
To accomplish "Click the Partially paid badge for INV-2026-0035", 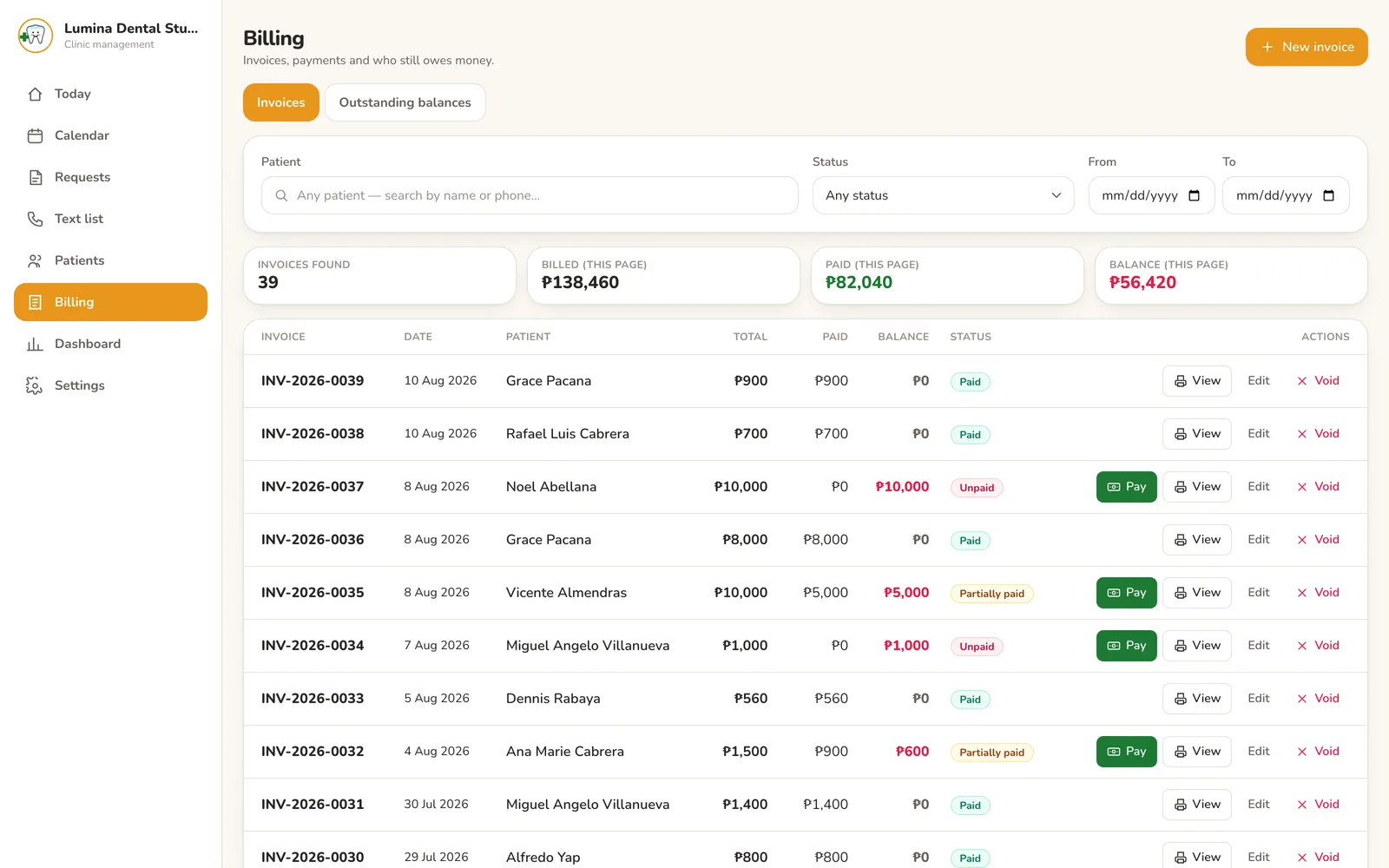I will (991, 594).
